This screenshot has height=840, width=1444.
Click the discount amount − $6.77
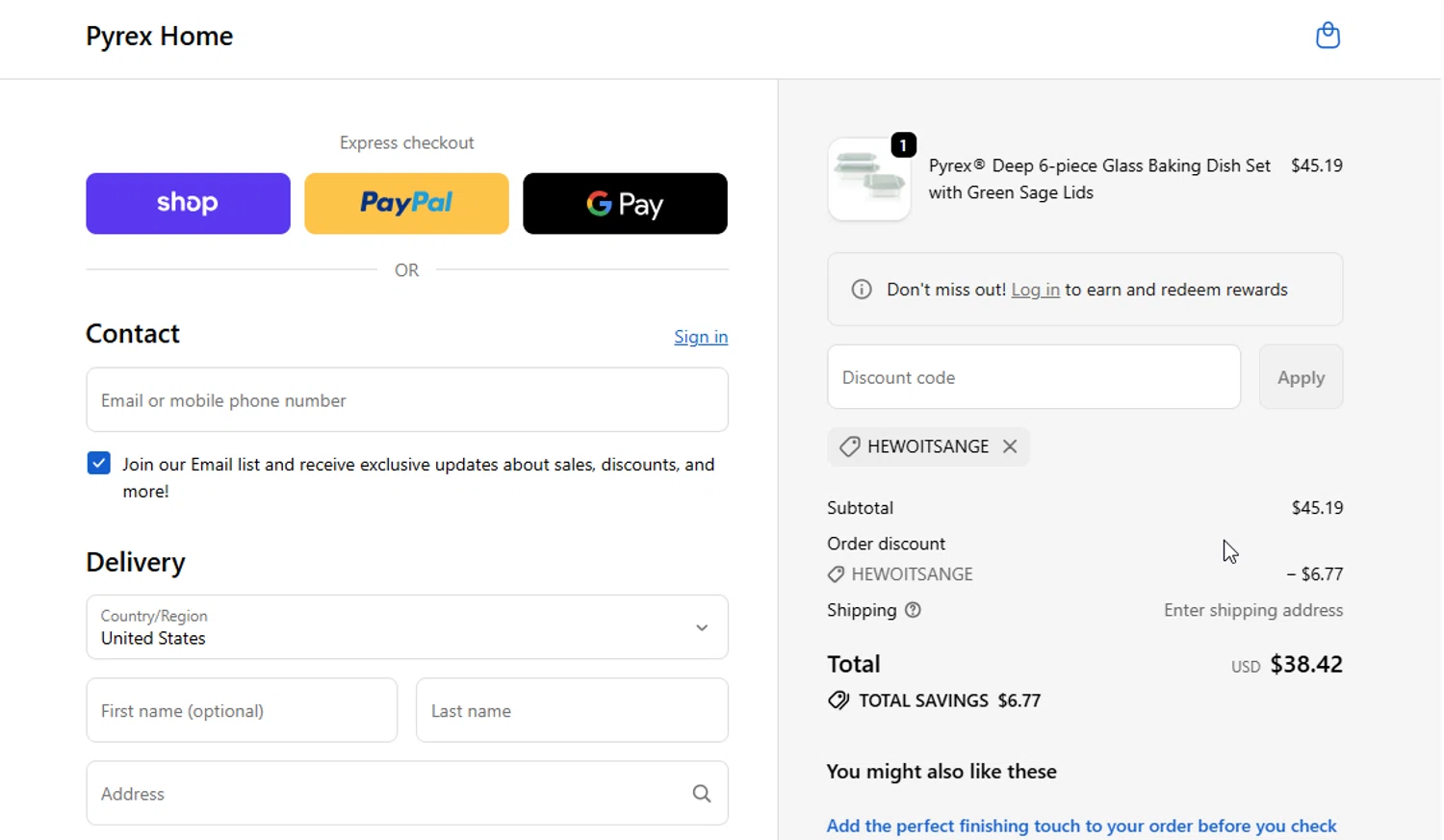coord(1314,574)
